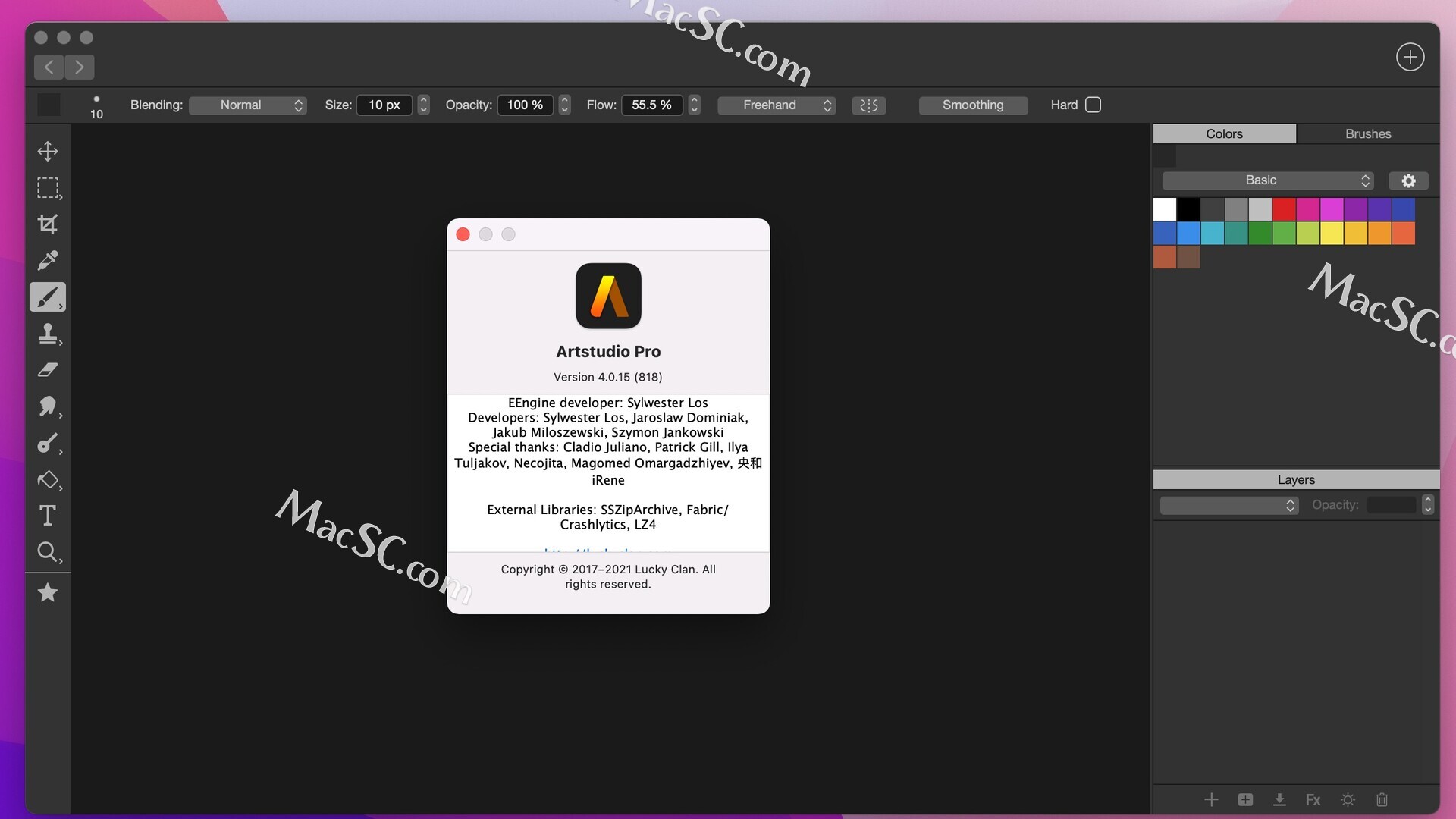Select the Eraser tool
The height and width of the screenshot is (819, 1456).
(48, 369)
